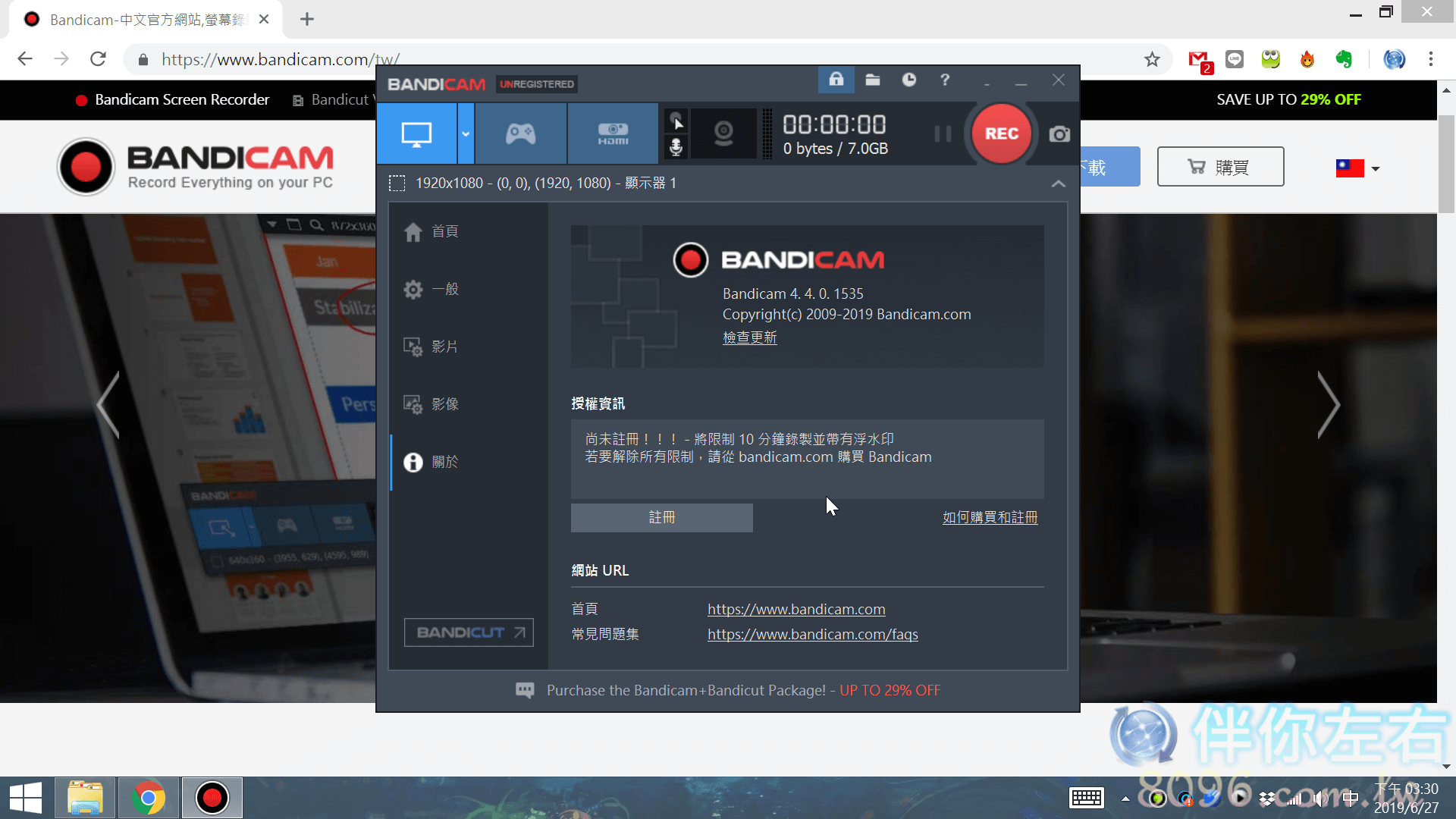Open Bandicam from the taskbar
The image size is (1456, 819).
(x=212, y=798)
